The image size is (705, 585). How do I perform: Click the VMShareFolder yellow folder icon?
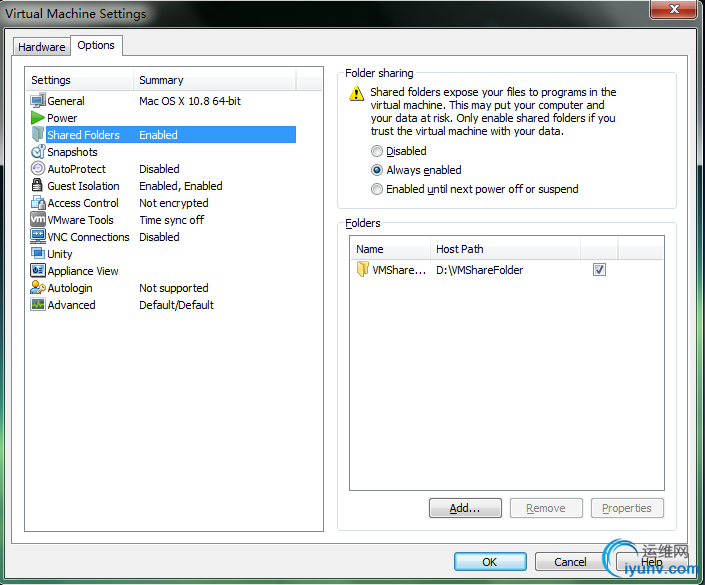coord(362,269)
